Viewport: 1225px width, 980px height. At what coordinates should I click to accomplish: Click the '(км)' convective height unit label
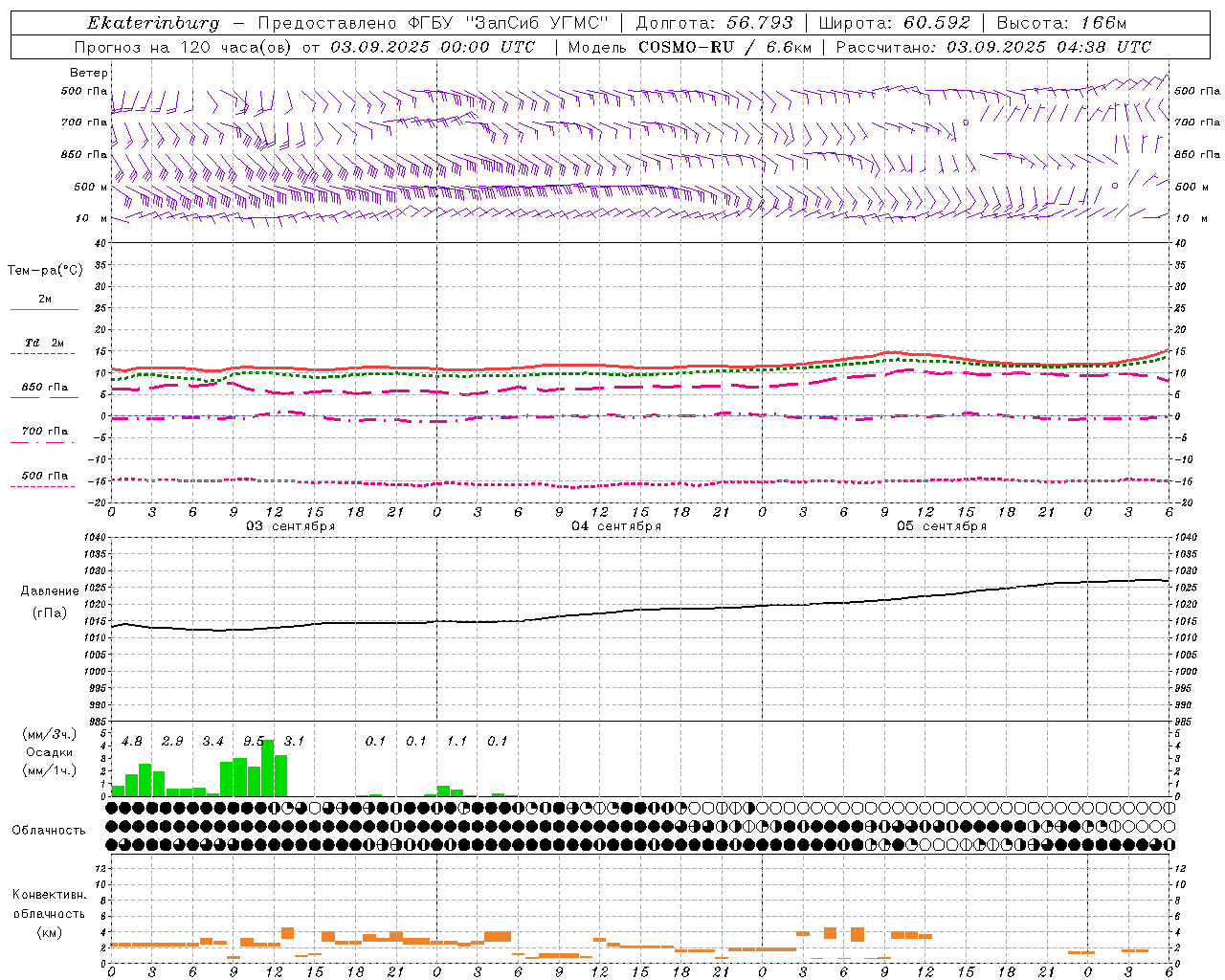pyautogui.click(x=49, y=932)
